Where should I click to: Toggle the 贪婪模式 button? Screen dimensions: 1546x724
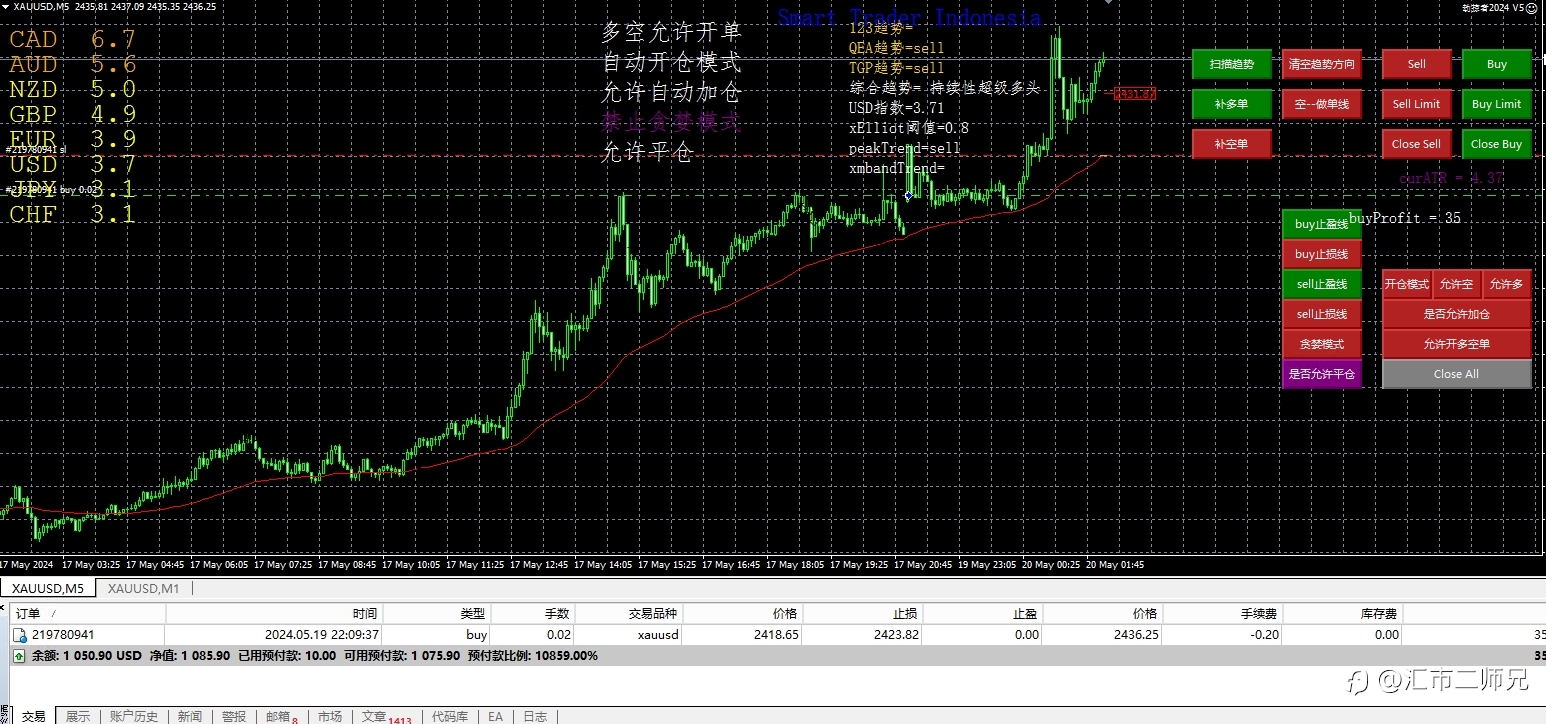click(1322, 344)
